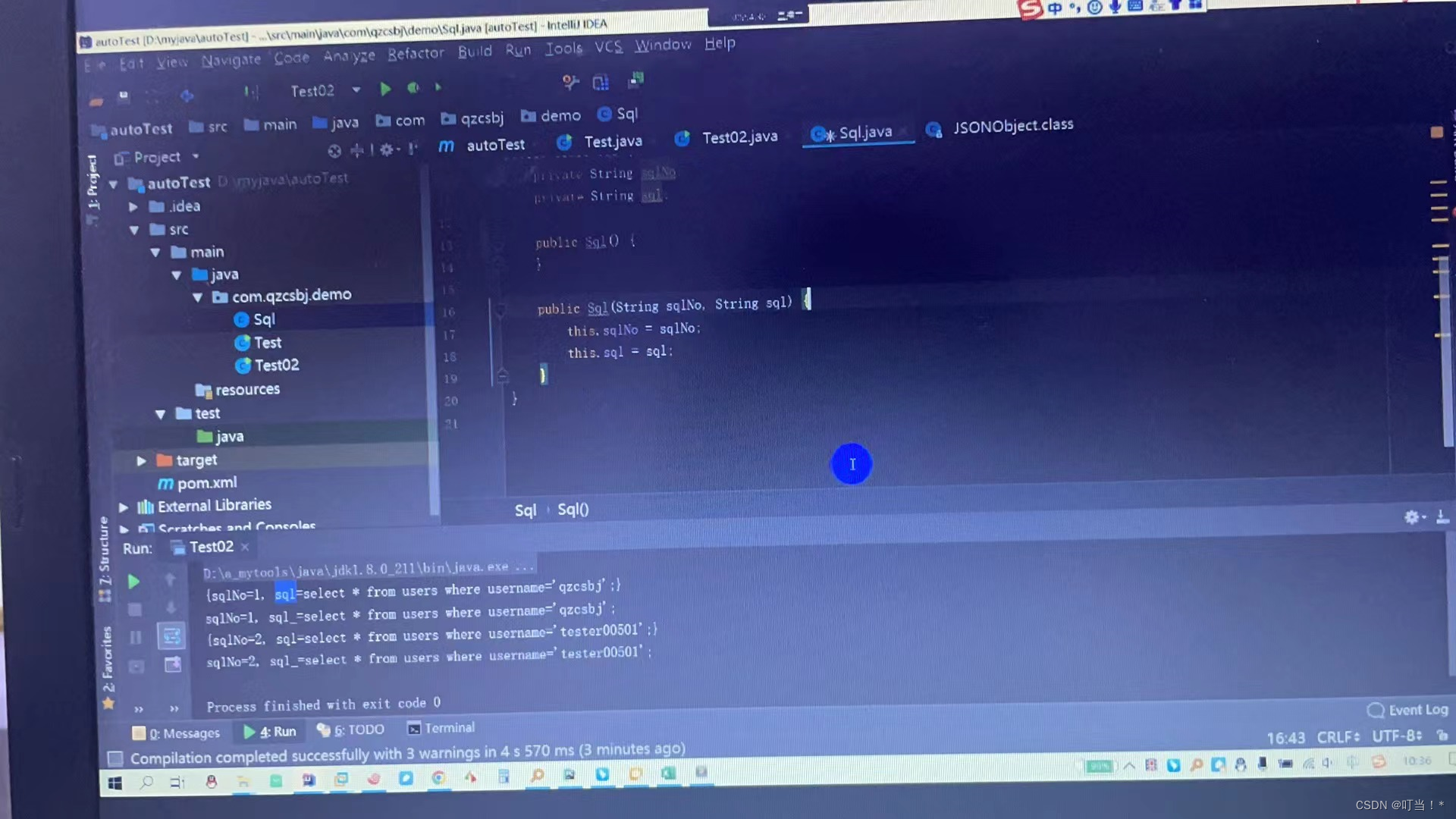Open the VCS menu
The width and height of the screenshot is (1456, 819).
tap(608, 47)
